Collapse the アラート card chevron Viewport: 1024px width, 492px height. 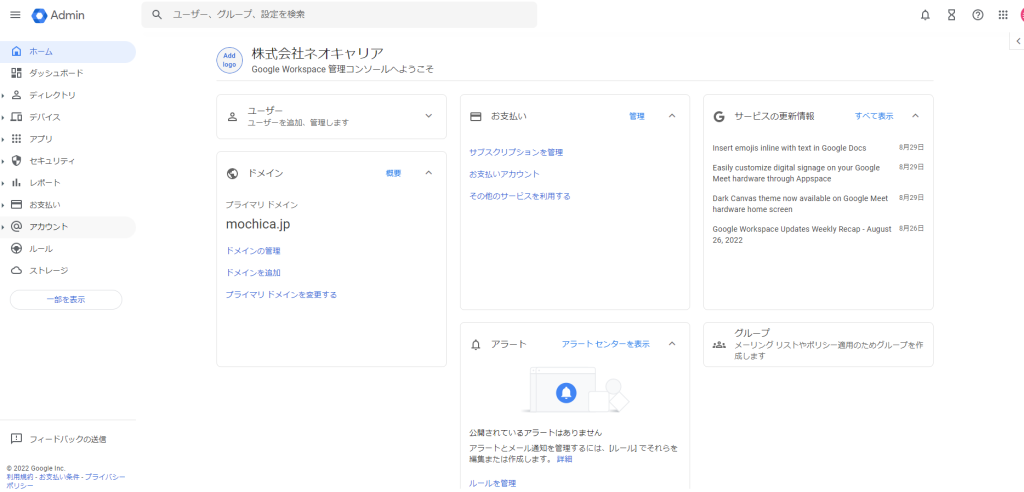(672, 344)
